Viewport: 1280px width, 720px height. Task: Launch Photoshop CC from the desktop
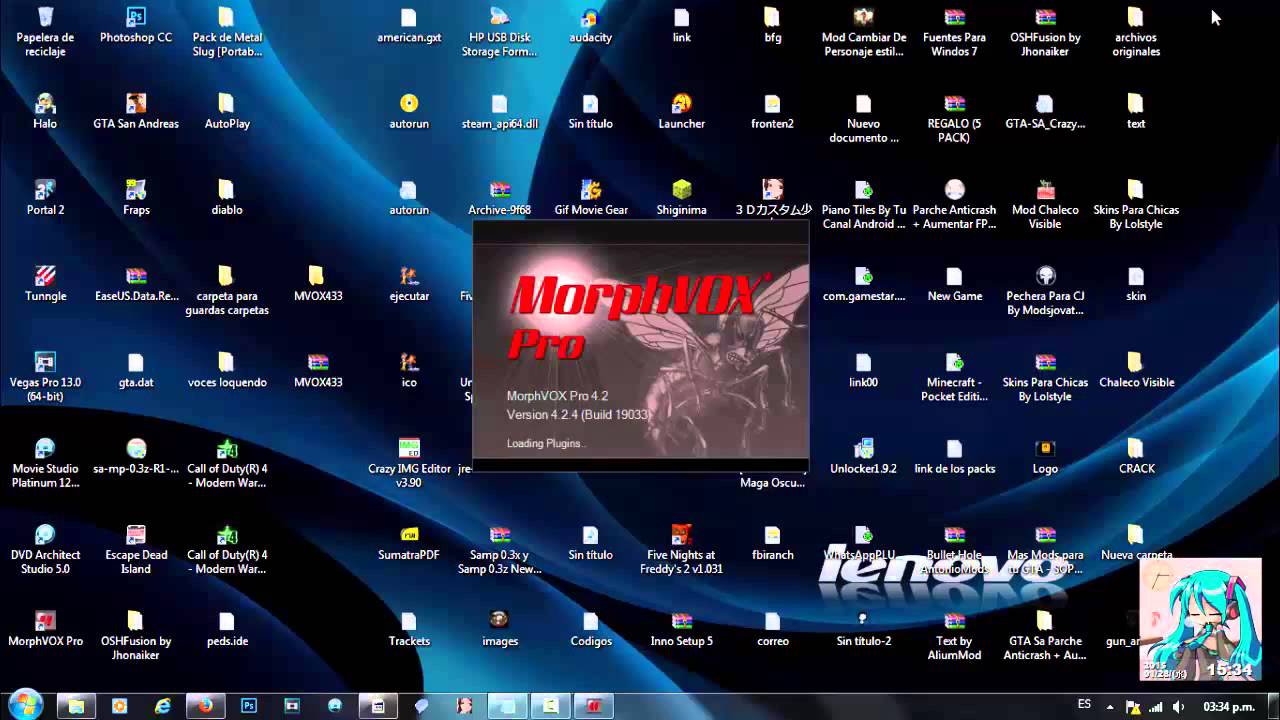coord(136,26)
